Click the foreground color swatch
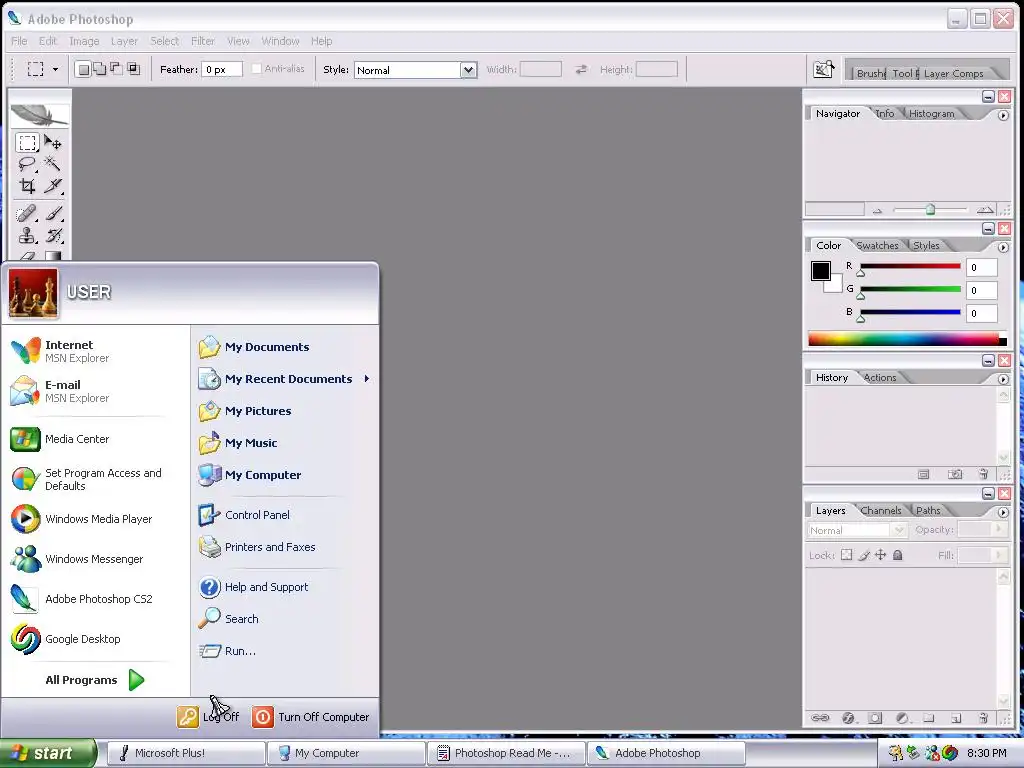 (821, 270)
